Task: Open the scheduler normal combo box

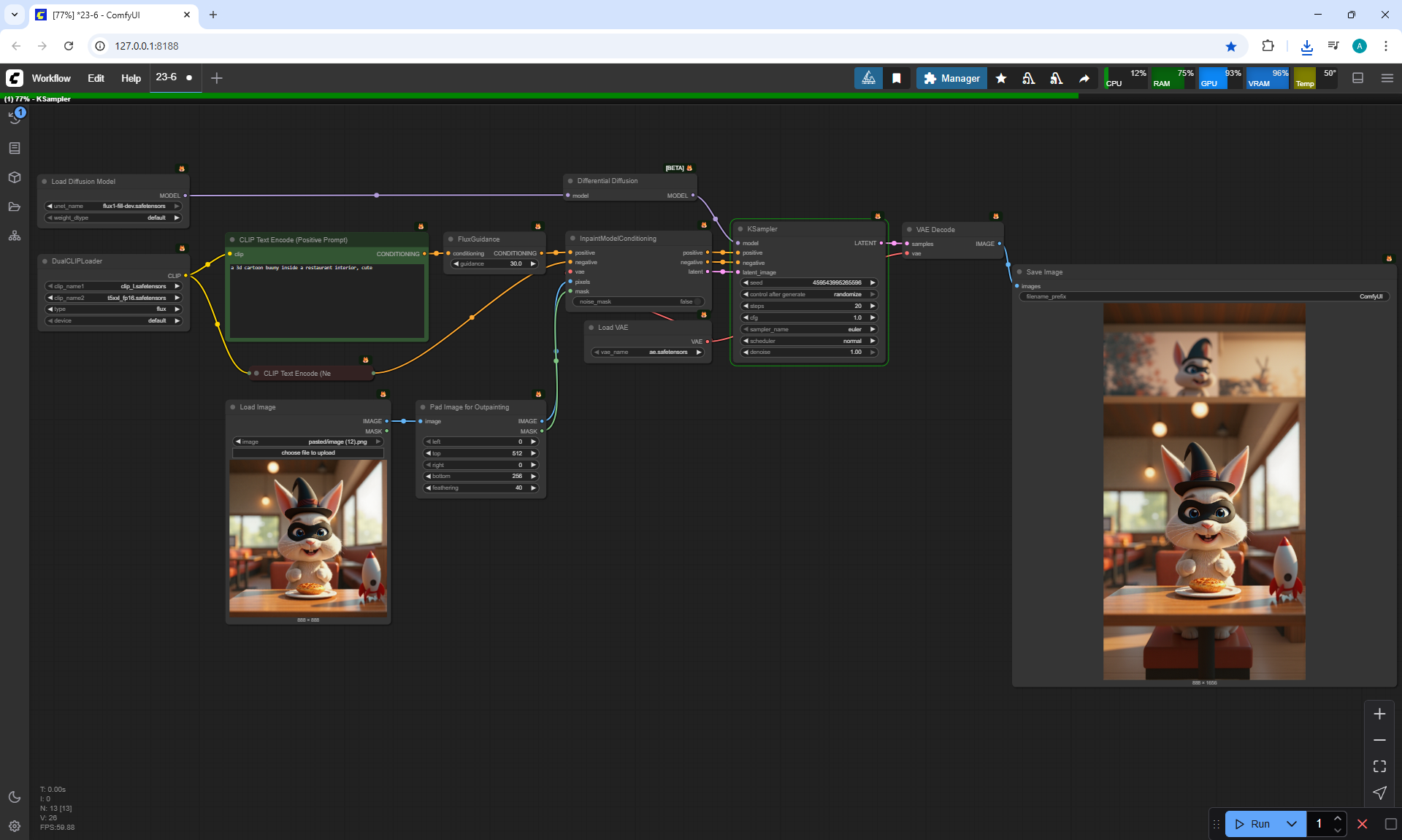Action: click(808, 341)
